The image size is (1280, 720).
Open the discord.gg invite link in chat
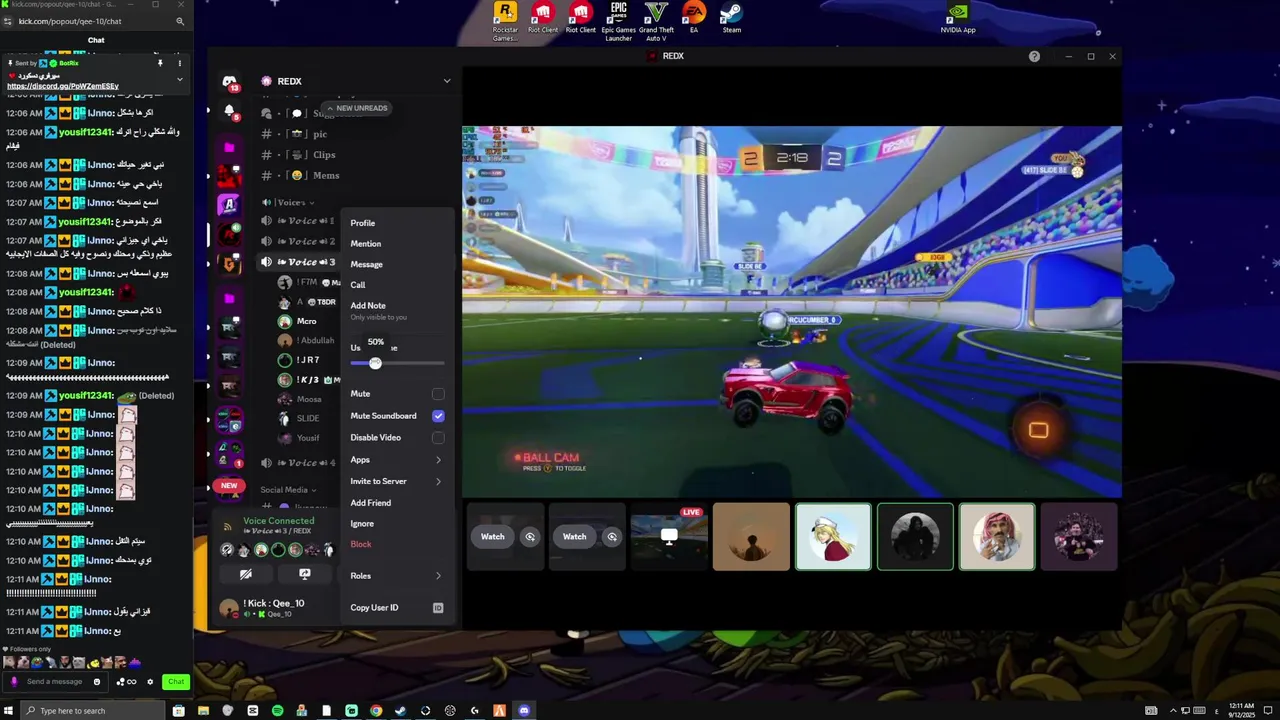coord(63,87)
